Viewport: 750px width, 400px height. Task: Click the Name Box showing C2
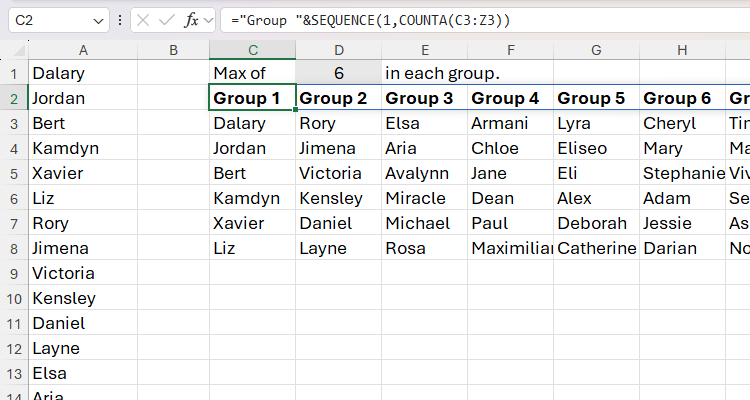click(x=50, y=20)
